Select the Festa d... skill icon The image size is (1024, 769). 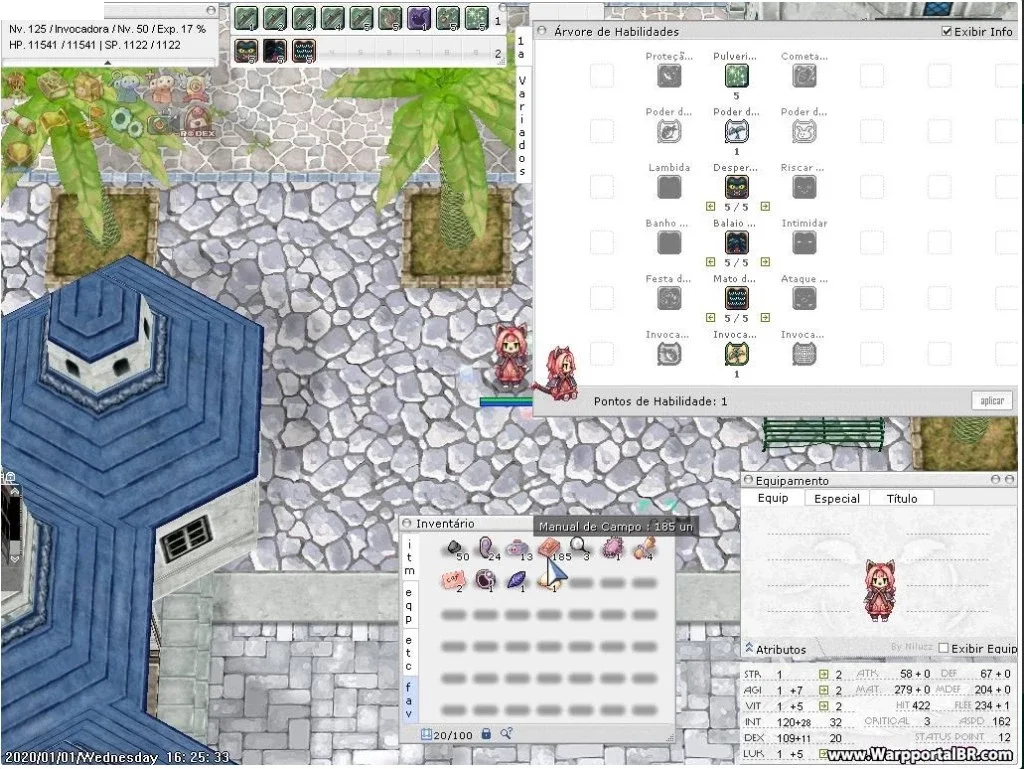point(669,298)
